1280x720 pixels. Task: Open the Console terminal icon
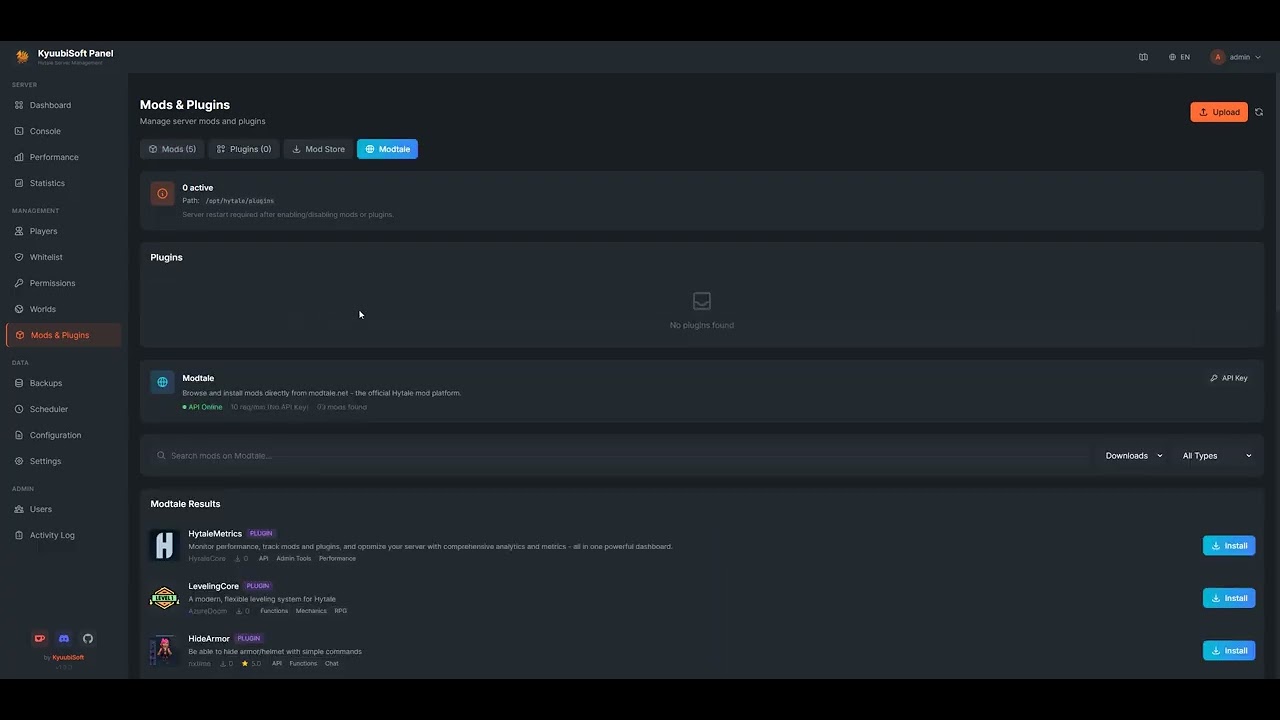pyautogui.click(x=19, y=131)
